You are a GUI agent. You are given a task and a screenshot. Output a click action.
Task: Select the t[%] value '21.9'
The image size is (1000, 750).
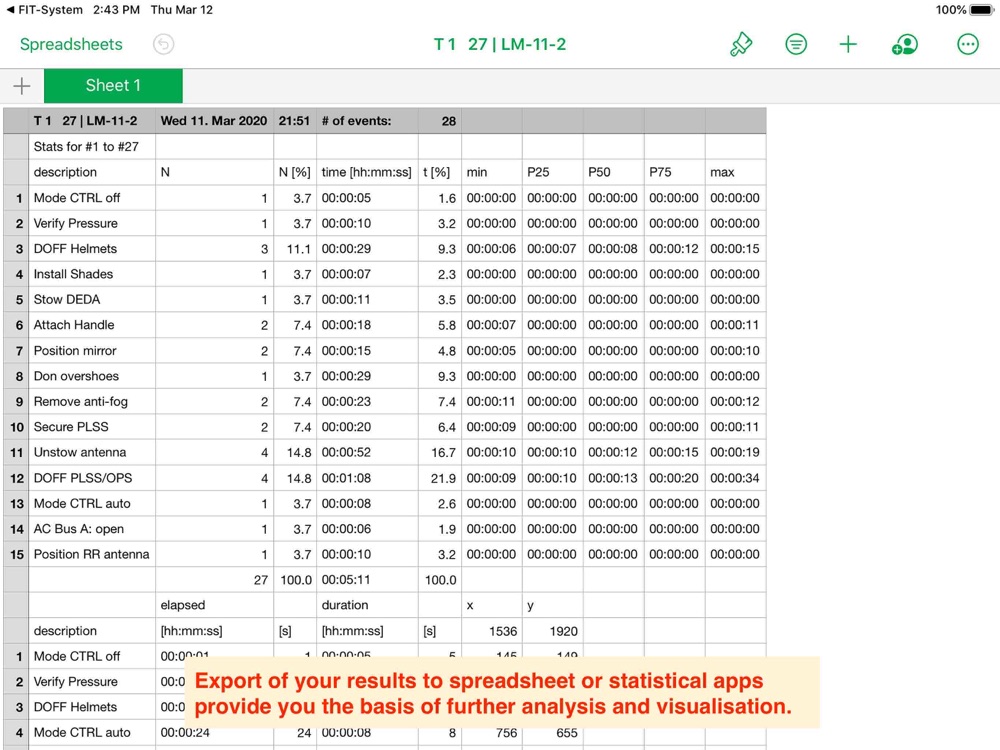click(x=439, y=478)
